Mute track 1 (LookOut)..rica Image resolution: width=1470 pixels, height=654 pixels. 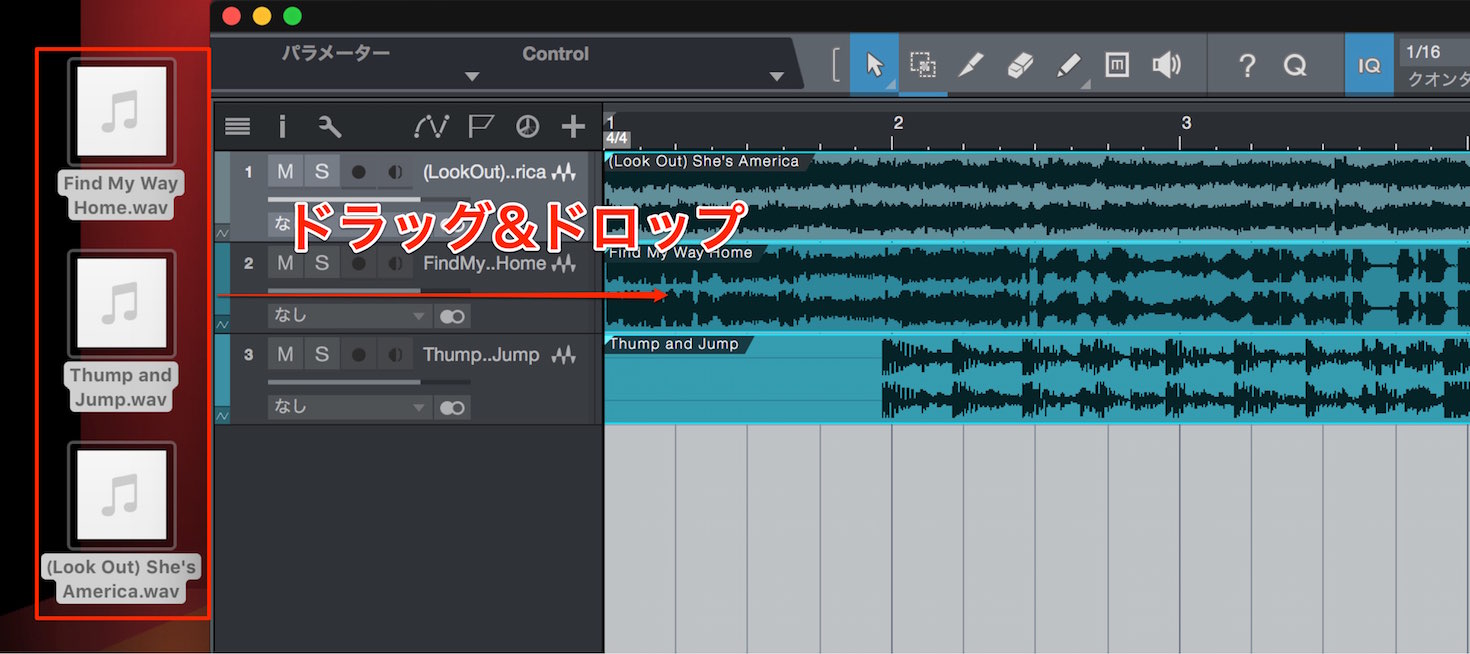[286, 172]
